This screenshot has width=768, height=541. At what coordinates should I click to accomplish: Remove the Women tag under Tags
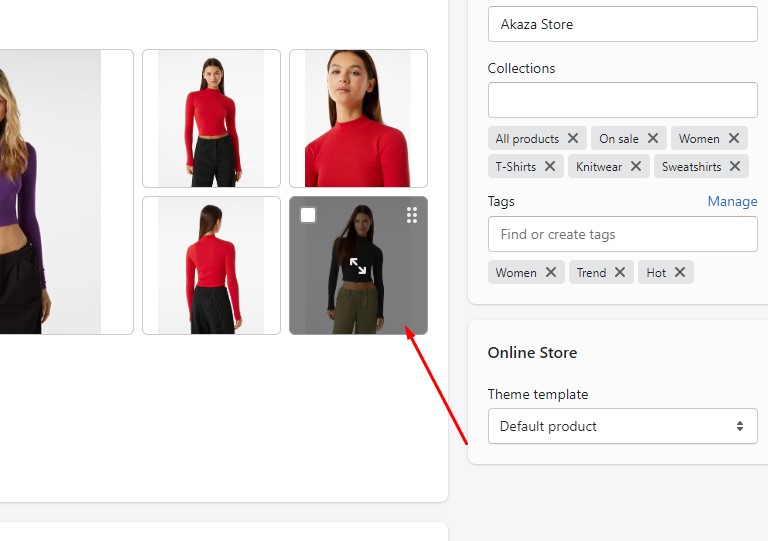pos(551,272)
